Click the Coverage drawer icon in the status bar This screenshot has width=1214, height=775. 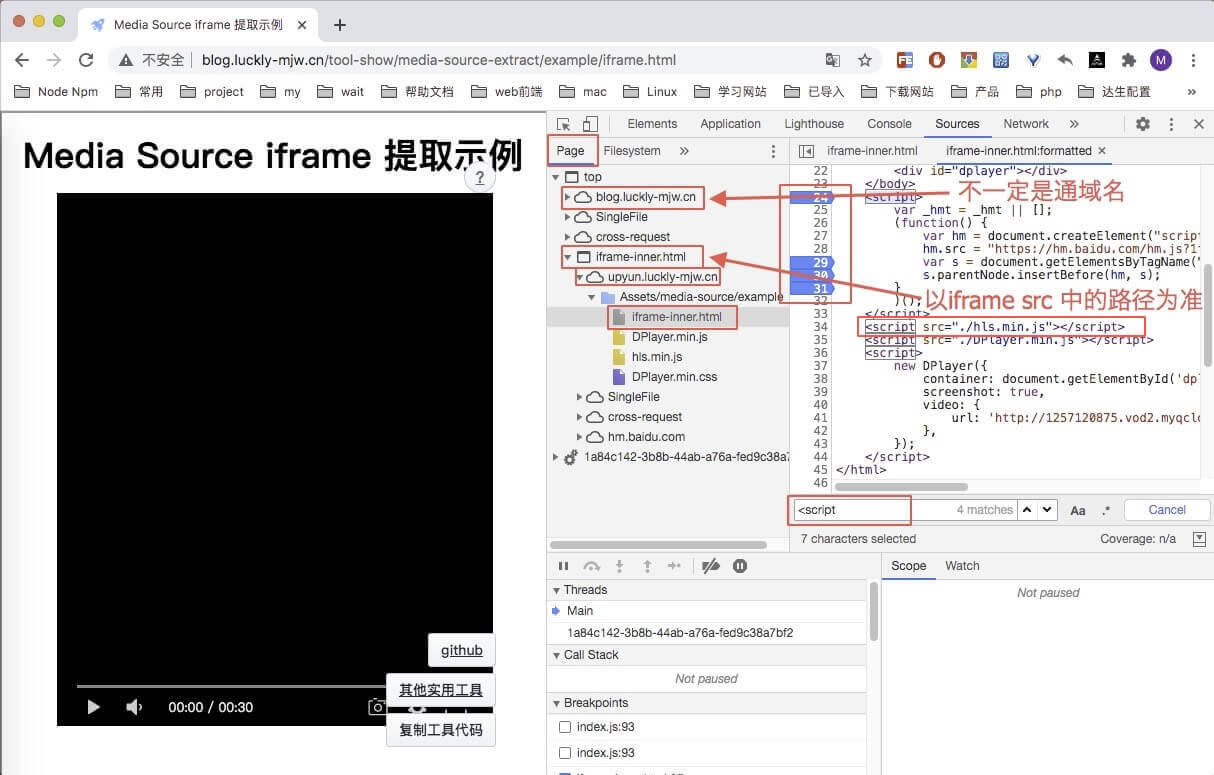coord(1199,539)
